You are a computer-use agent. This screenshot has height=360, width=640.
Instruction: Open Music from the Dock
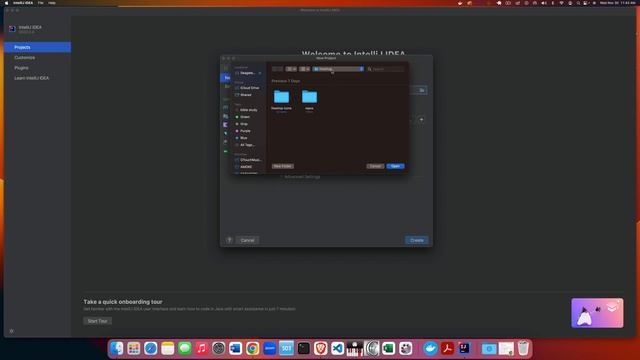point(202,348)
